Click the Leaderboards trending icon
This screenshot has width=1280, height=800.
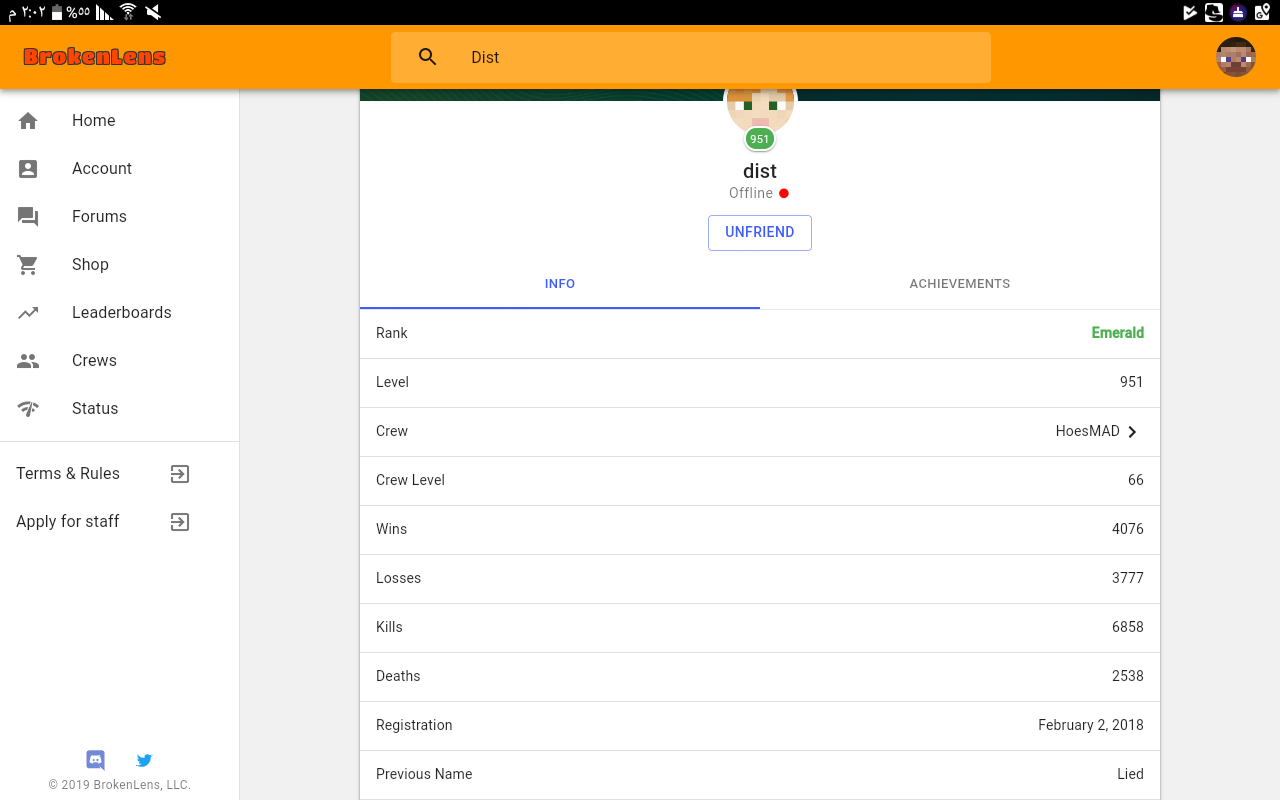click(x=28, y=313)
